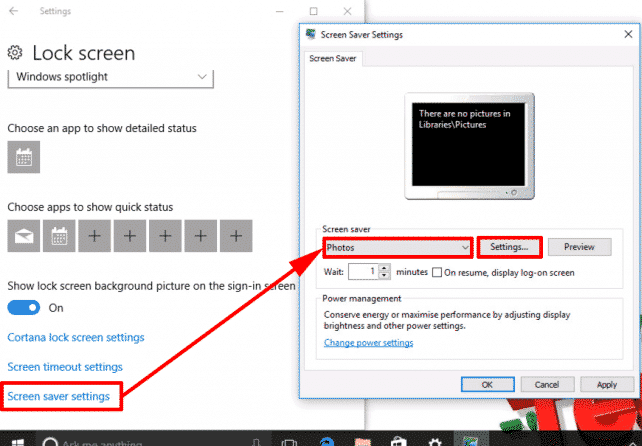Maximize the Settings window
Image resolution: width=642 pixels, height=446 pixels.
click(x=314, y=11)
